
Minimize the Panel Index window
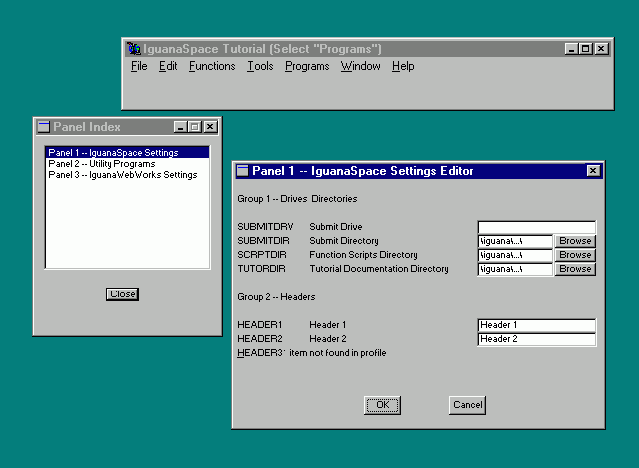click(x=180, y=127)
